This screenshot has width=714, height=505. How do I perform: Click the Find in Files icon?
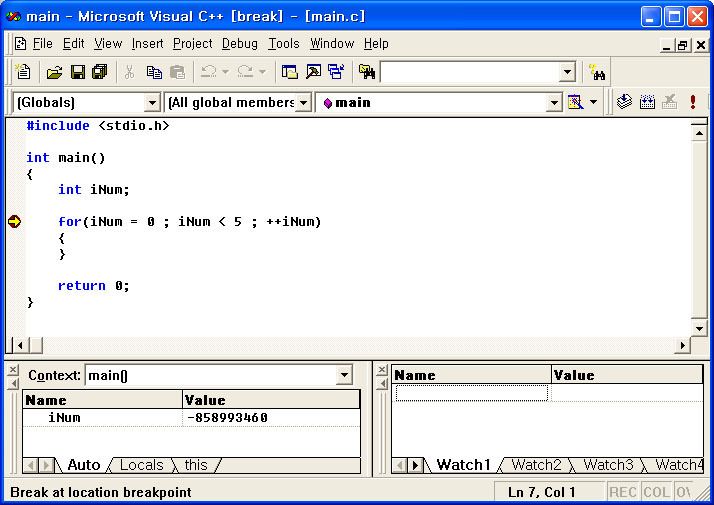367,72
